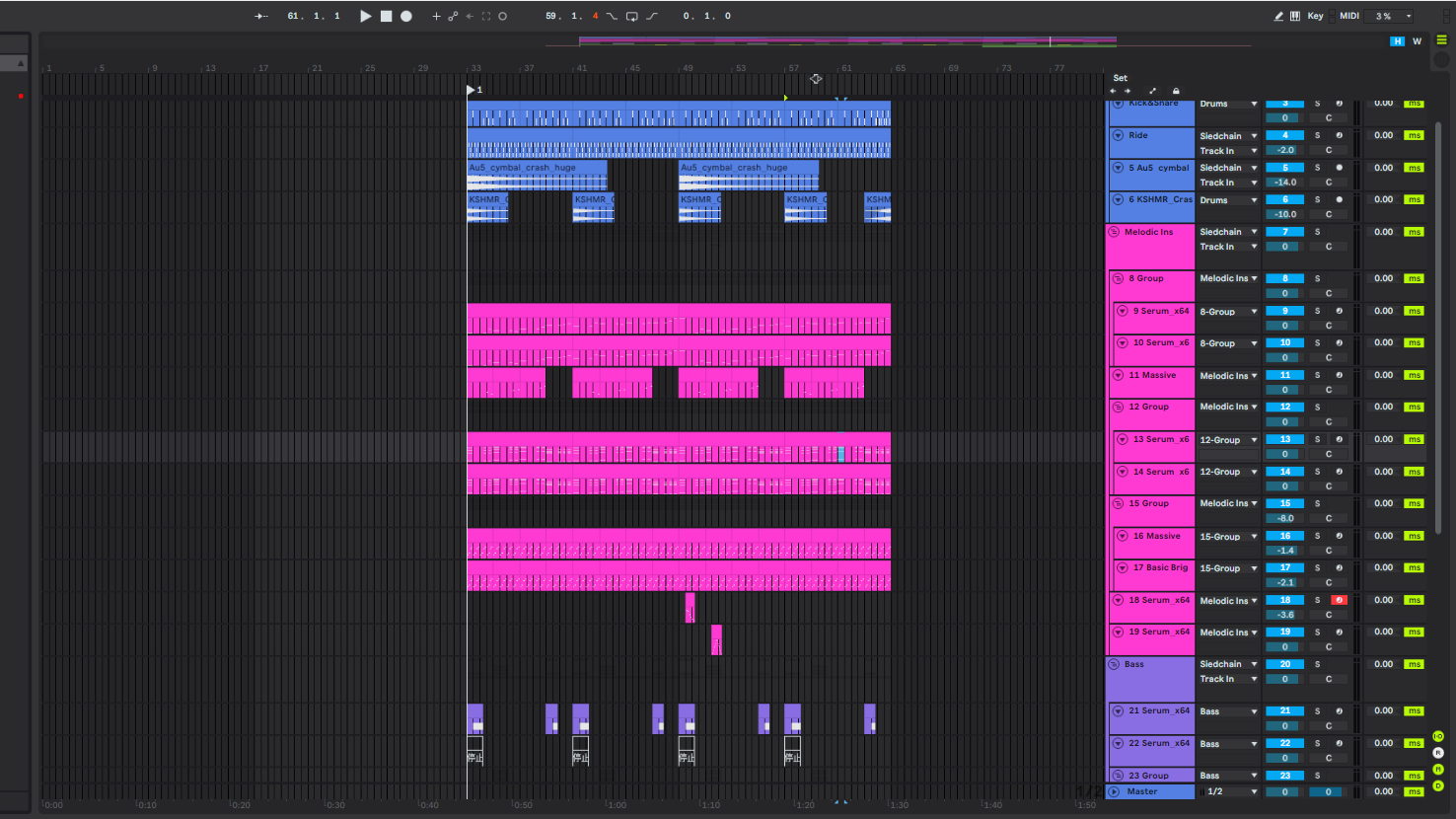Toggle track activator 18 for Serum_x64

pyautogui.click(x=1284, y=600)
